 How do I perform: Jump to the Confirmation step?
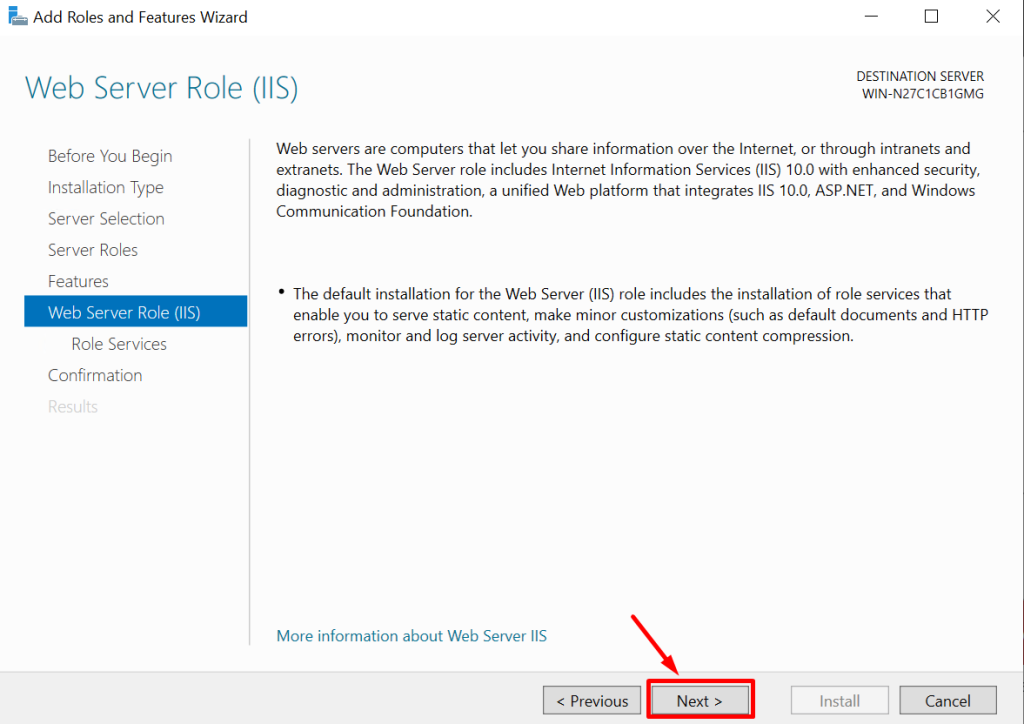point(95,375)
